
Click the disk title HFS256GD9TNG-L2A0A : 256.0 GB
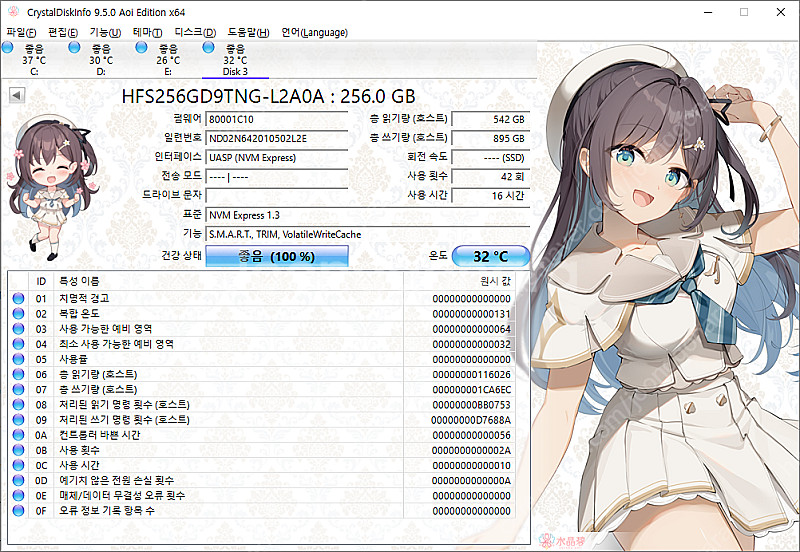click(268, 96)
